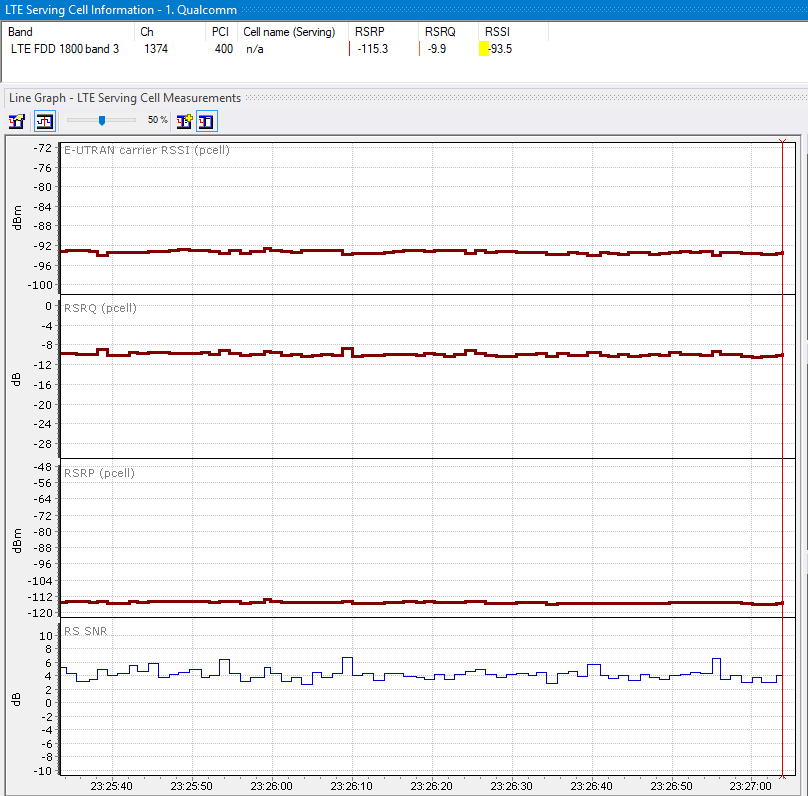Toggle the second graph layout icon in toolbar

45,121
